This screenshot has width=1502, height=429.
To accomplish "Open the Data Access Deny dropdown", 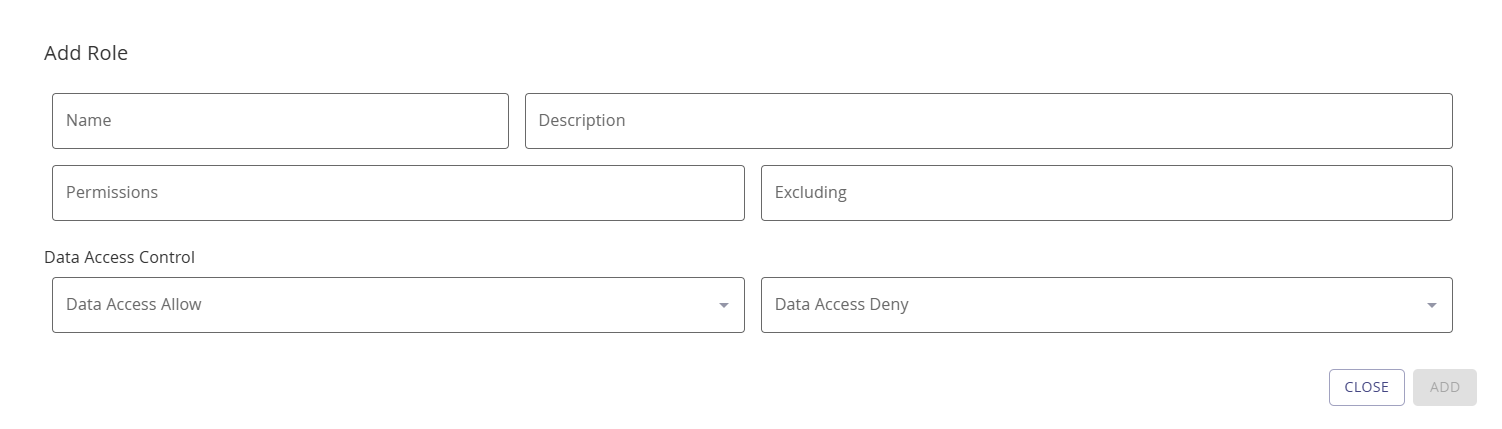I will (1106, 305).
